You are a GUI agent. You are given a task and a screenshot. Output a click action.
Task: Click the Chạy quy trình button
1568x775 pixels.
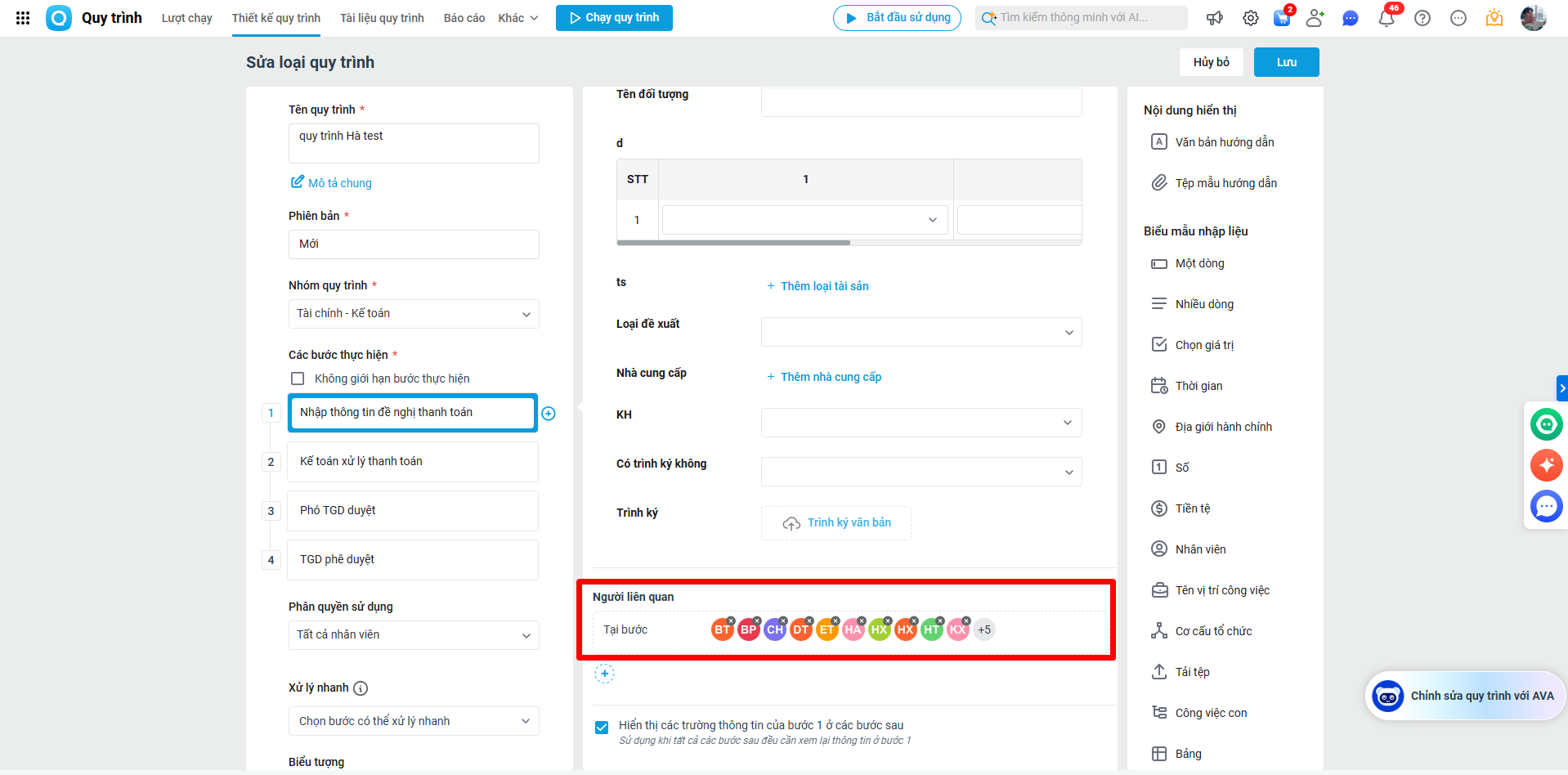(x=614, y=18)
